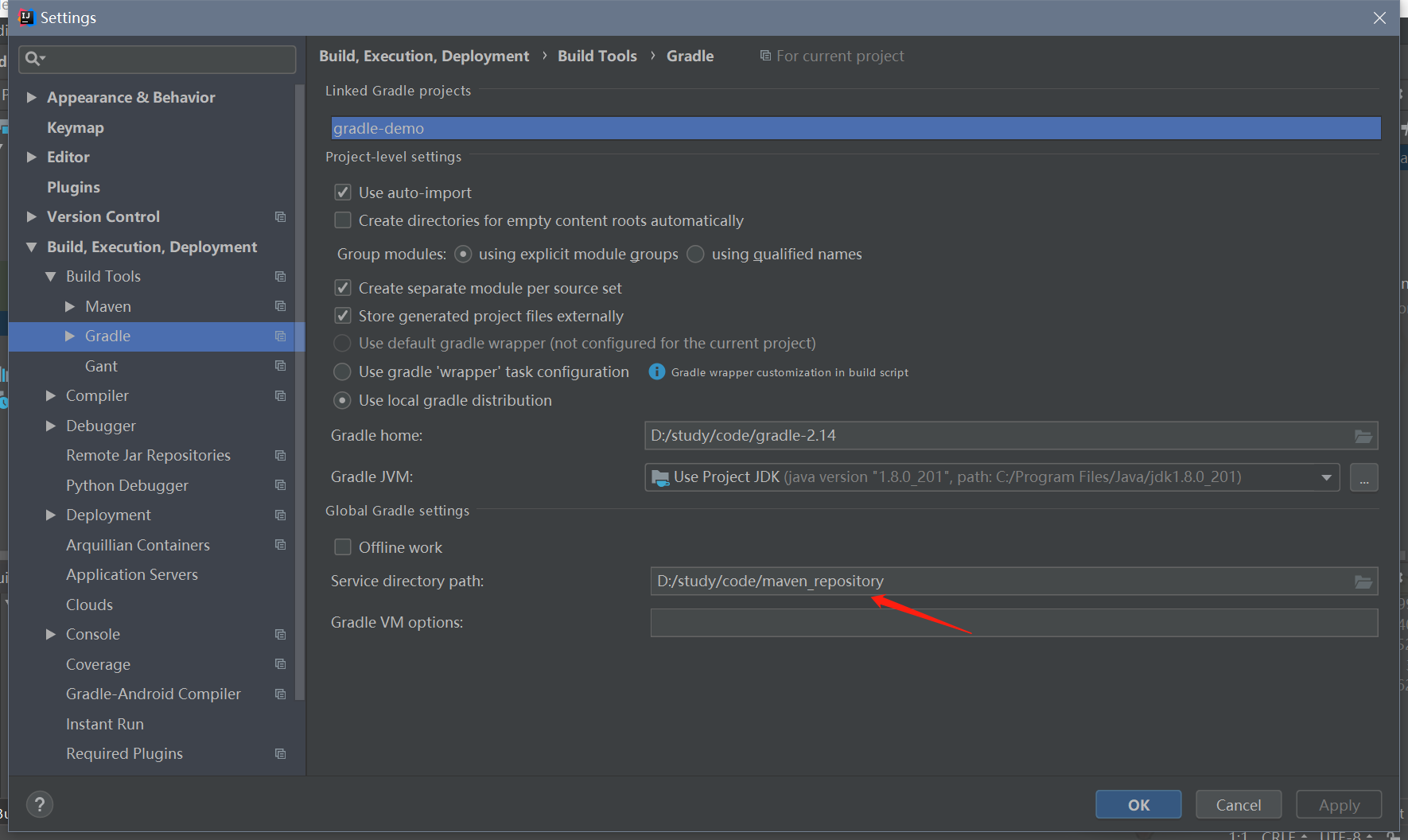Click project-level icon next to Deployment
Screen dimensions: 1408x840
(x=280, y=515)
